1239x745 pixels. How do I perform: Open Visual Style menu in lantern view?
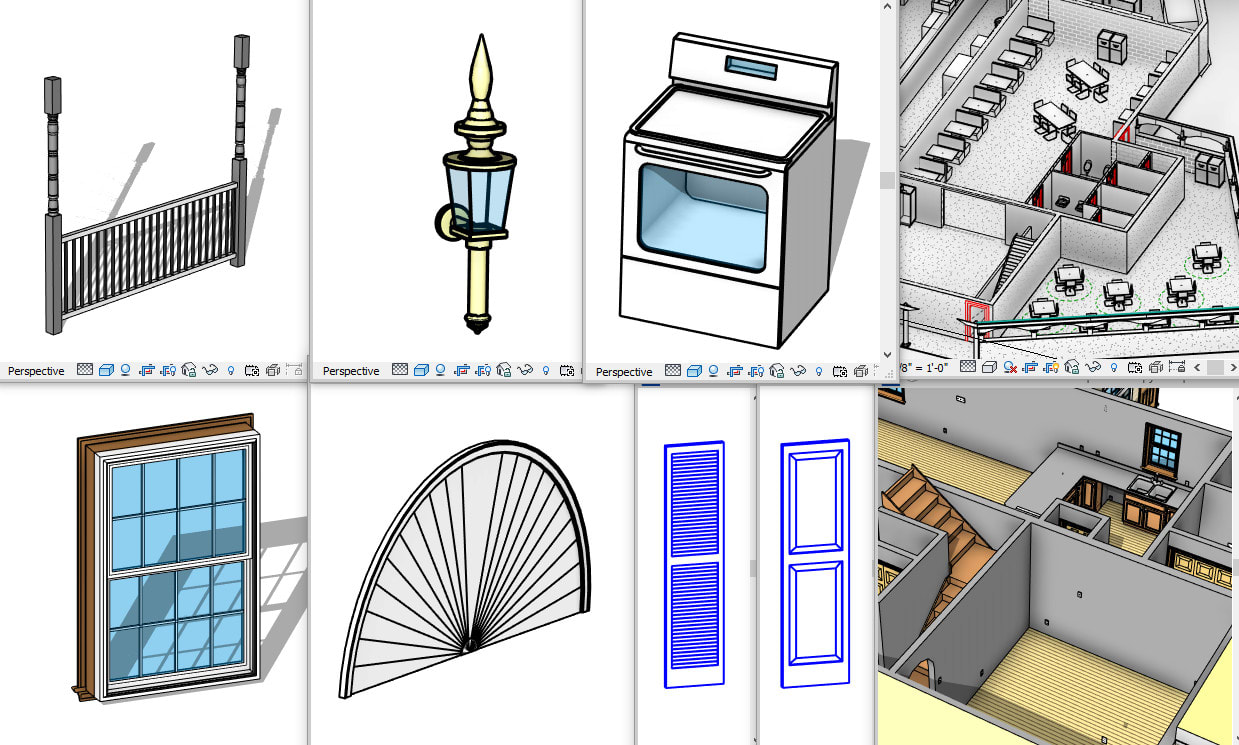421,371
